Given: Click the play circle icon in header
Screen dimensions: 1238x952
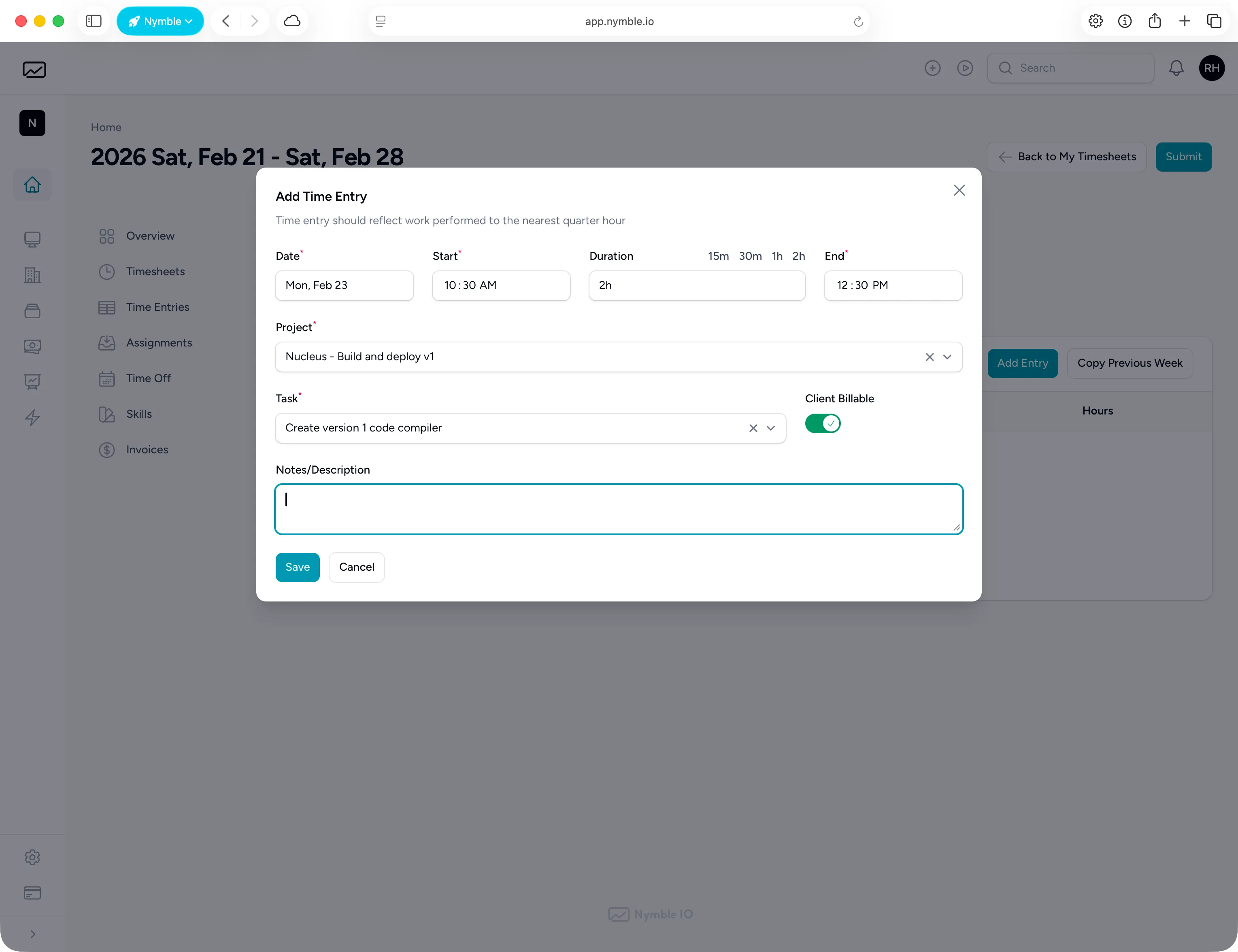Looking at the screenshot, I should [966, 68].
